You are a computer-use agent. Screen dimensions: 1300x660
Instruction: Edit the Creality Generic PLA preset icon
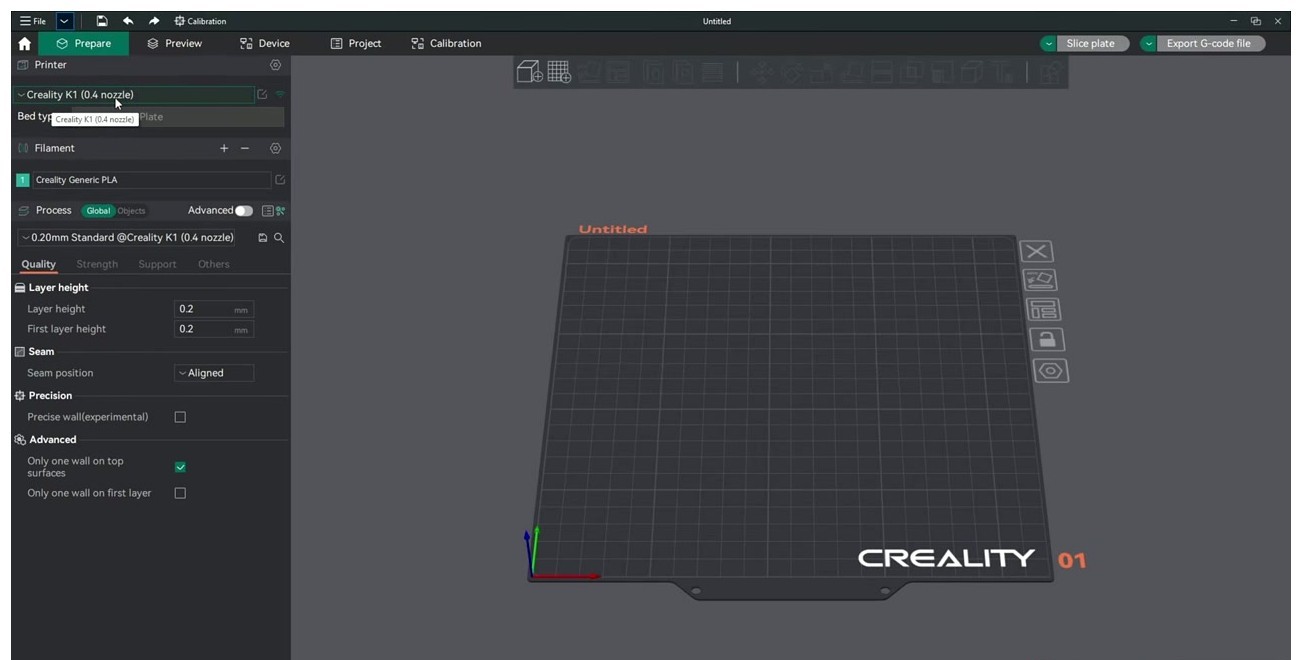pos(280,180)
